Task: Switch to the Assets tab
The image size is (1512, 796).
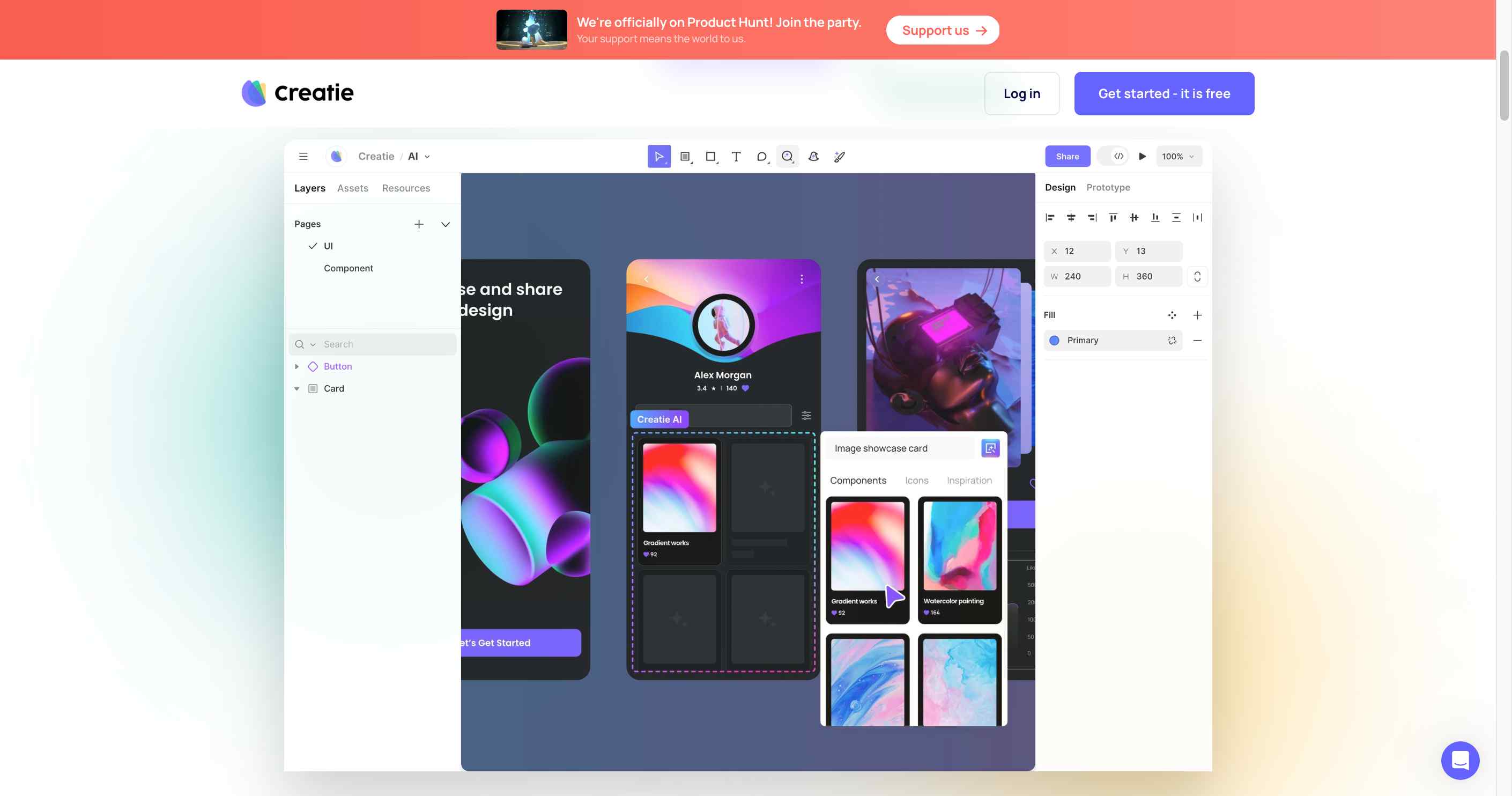Action: (353, 188)
